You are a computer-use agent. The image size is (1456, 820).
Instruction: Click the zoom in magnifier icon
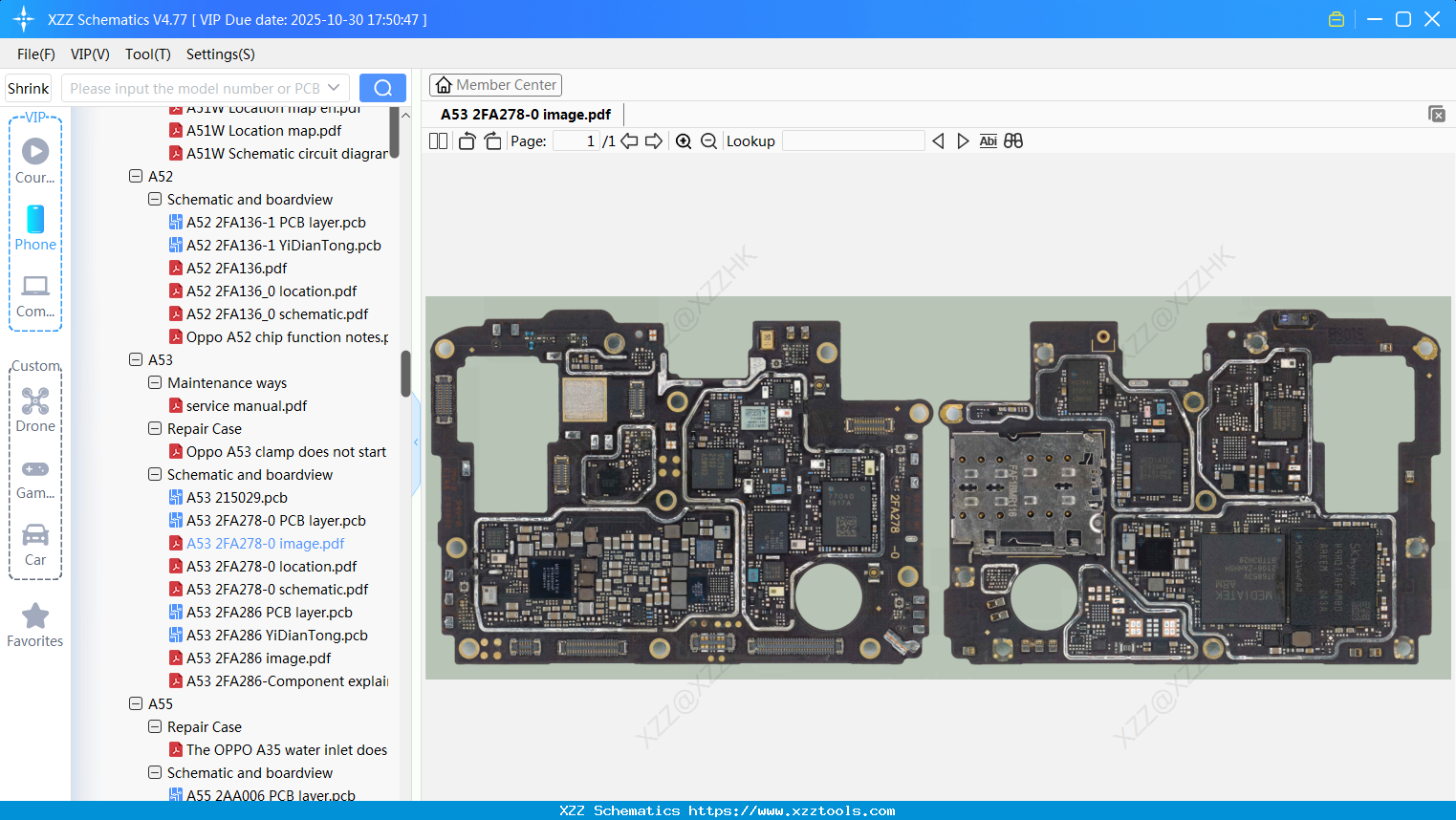(x=684, y=141)
